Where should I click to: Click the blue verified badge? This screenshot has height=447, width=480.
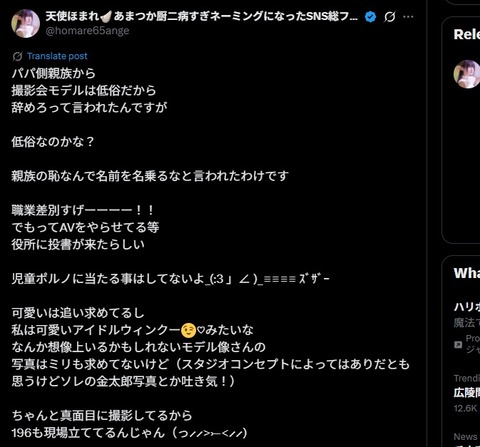370,17
